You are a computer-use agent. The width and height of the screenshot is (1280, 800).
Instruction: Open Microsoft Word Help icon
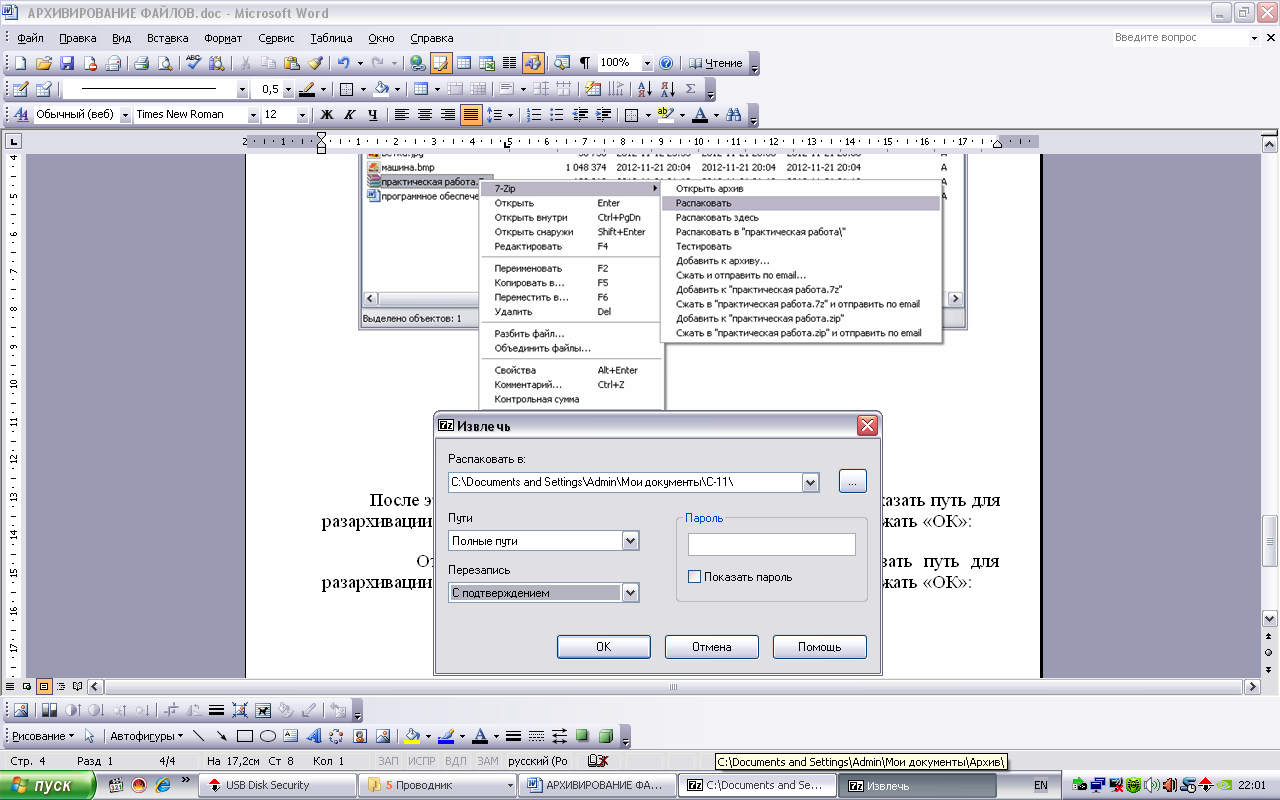[x=666, y=63]
